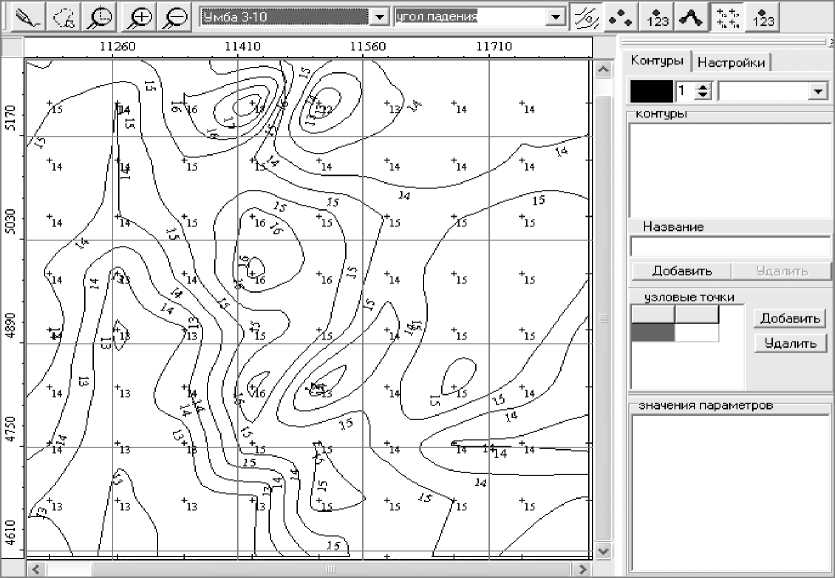835x578 pixels.
Task: Zoom out of the contour map
Action: pos(176,17)
